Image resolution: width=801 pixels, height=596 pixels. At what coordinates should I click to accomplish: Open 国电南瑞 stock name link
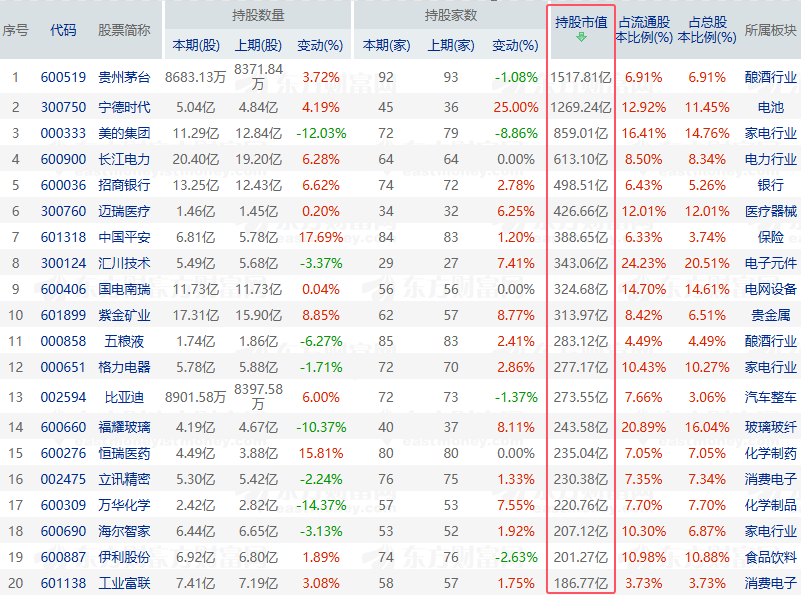click(124, 290)
